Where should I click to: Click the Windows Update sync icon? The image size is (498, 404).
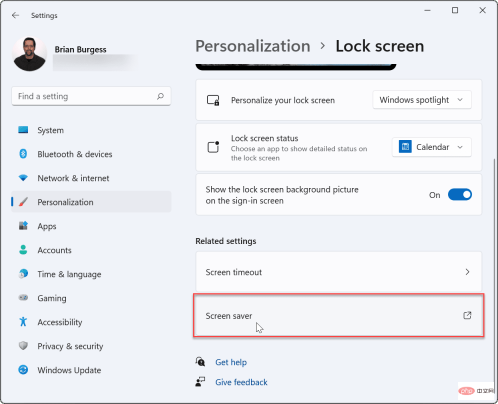point(23,370)
